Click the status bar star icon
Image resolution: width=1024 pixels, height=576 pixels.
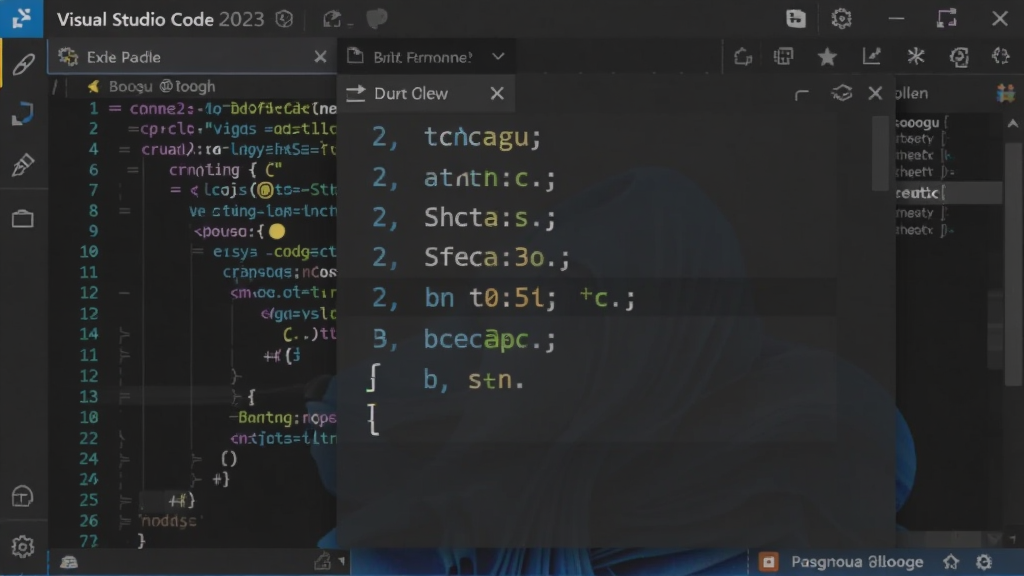click(951, 562)
